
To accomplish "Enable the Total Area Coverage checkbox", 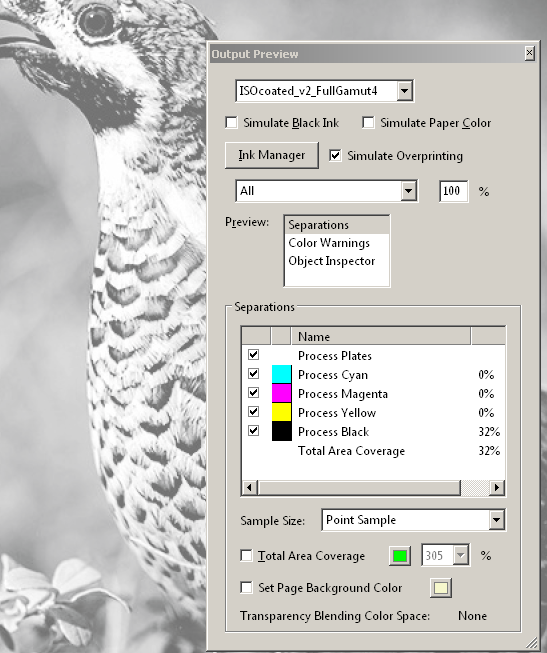I will (x=247, y=556).
